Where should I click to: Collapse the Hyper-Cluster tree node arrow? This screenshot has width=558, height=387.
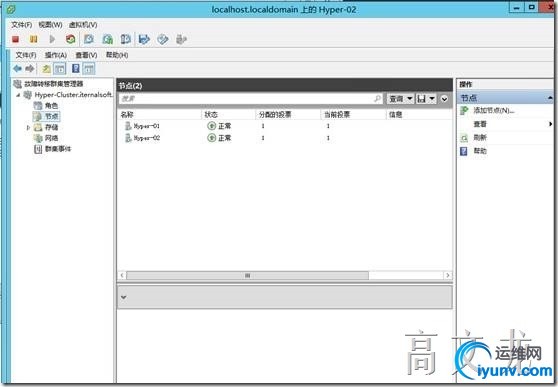click(18, 95)
